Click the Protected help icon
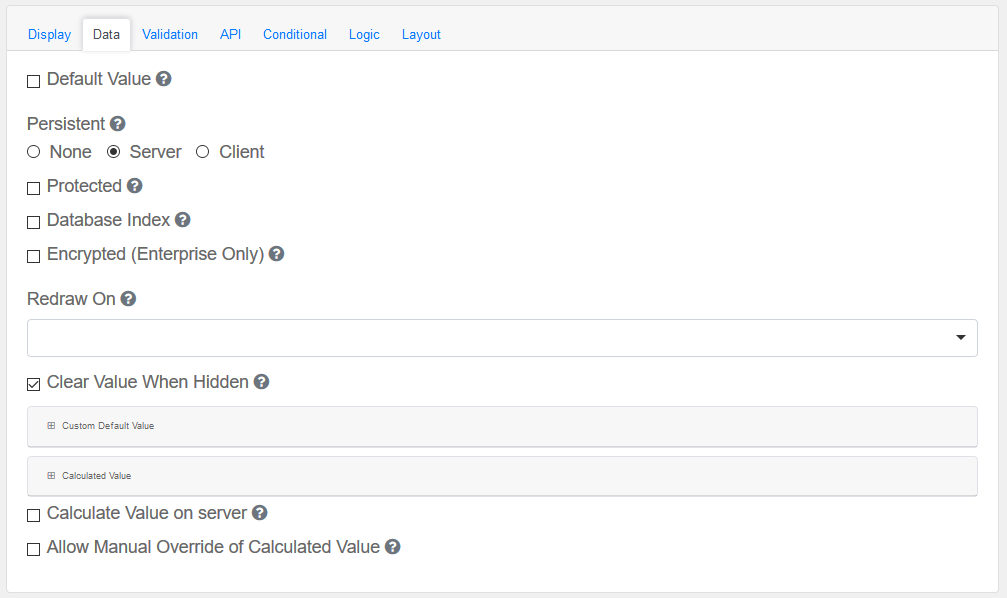 pos(135,186)
